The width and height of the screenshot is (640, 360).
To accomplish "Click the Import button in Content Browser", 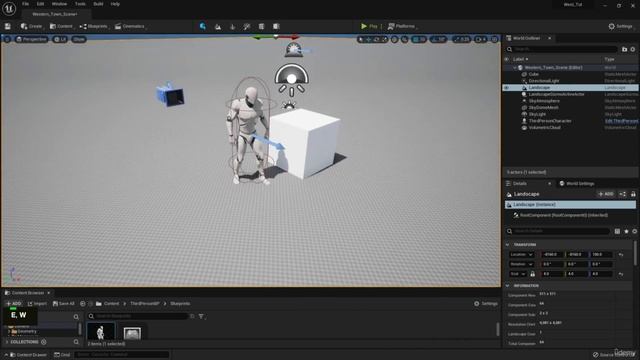I will (x=37, y=304).
